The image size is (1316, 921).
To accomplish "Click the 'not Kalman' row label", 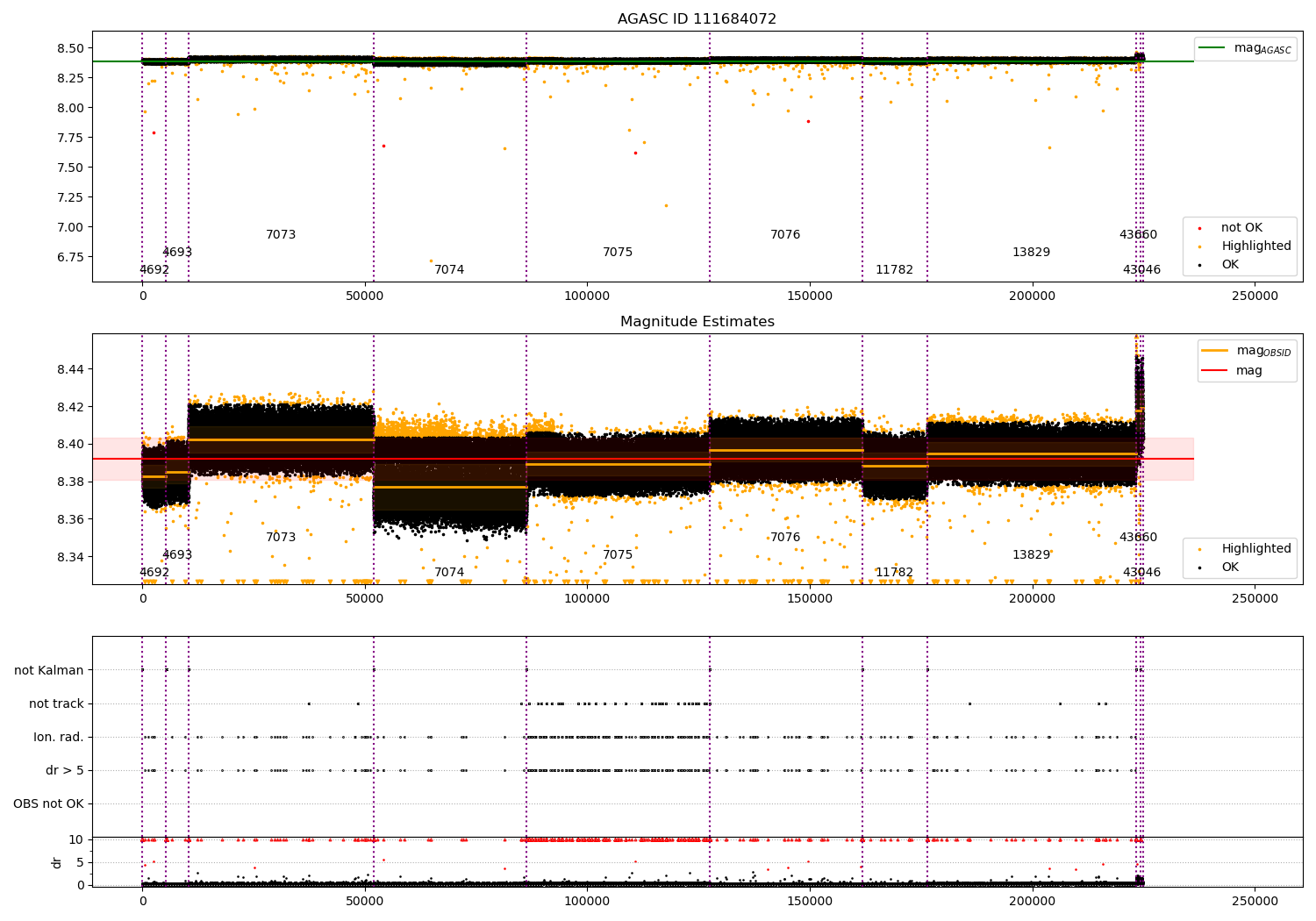I will (x=49, y=670).
